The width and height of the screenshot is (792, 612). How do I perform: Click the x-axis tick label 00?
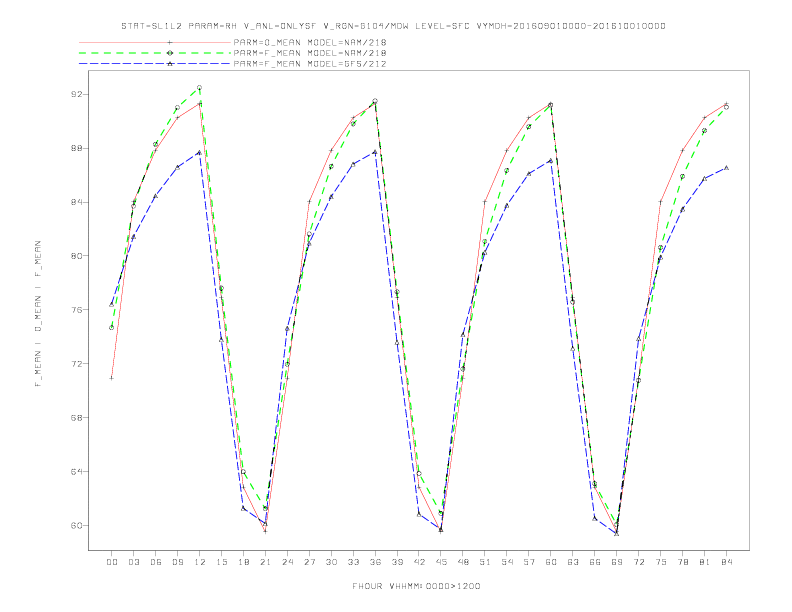click(x=112, y=562)
